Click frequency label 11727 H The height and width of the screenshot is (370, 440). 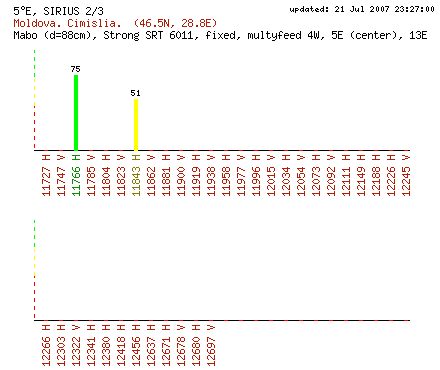point(46,175)
